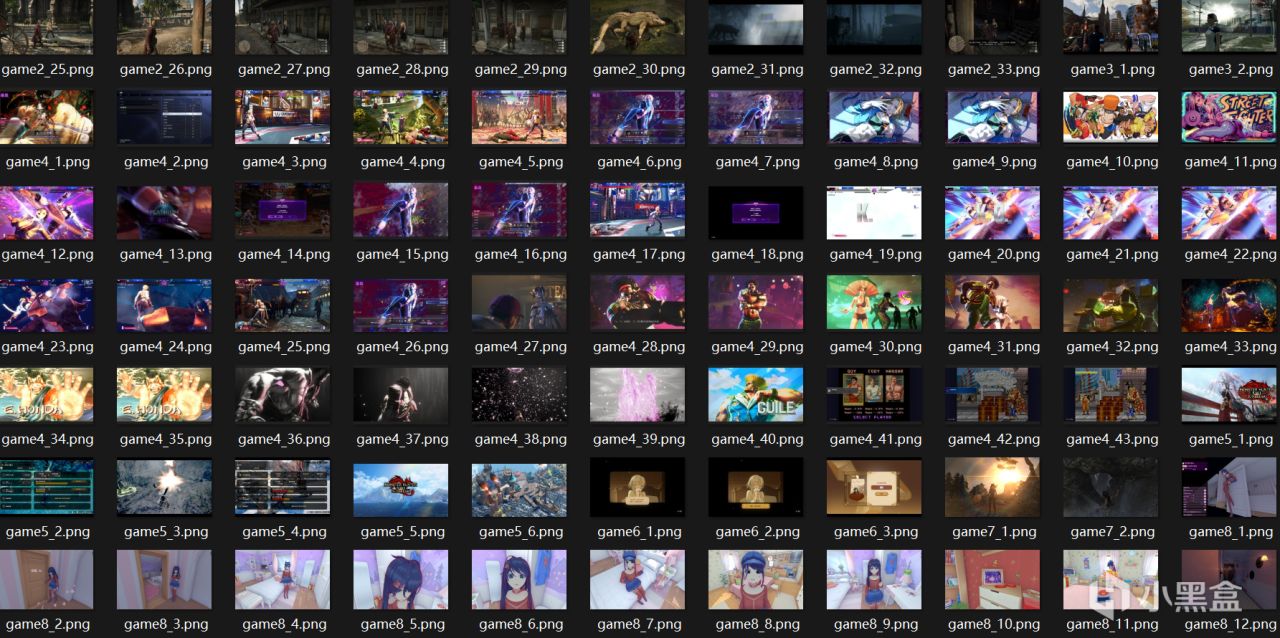Click the file name game4_25.png
Viewport: 1280px width, 638px height.
coord(284,347)
